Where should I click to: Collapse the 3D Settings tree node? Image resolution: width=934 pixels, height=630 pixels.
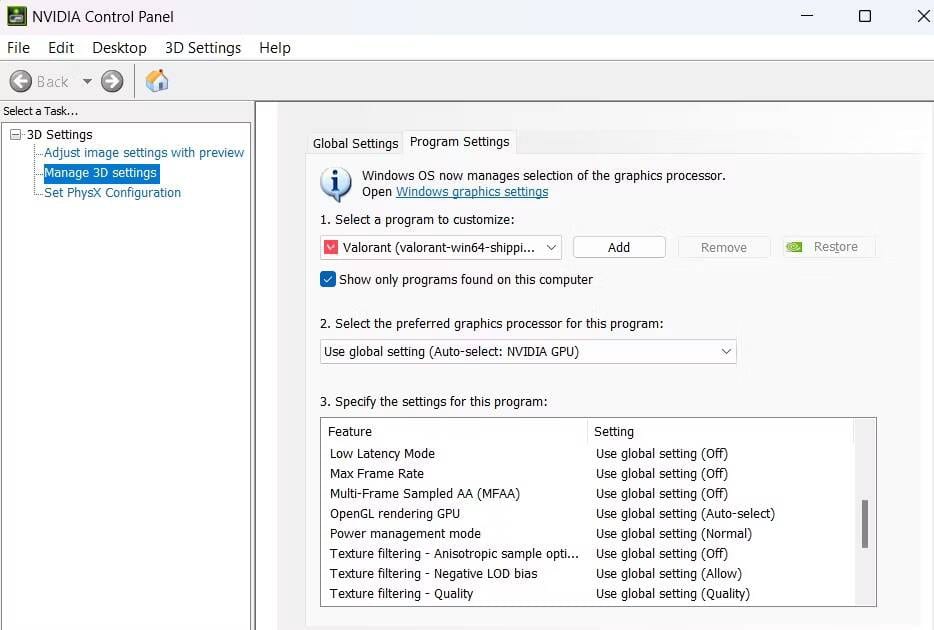15,134
